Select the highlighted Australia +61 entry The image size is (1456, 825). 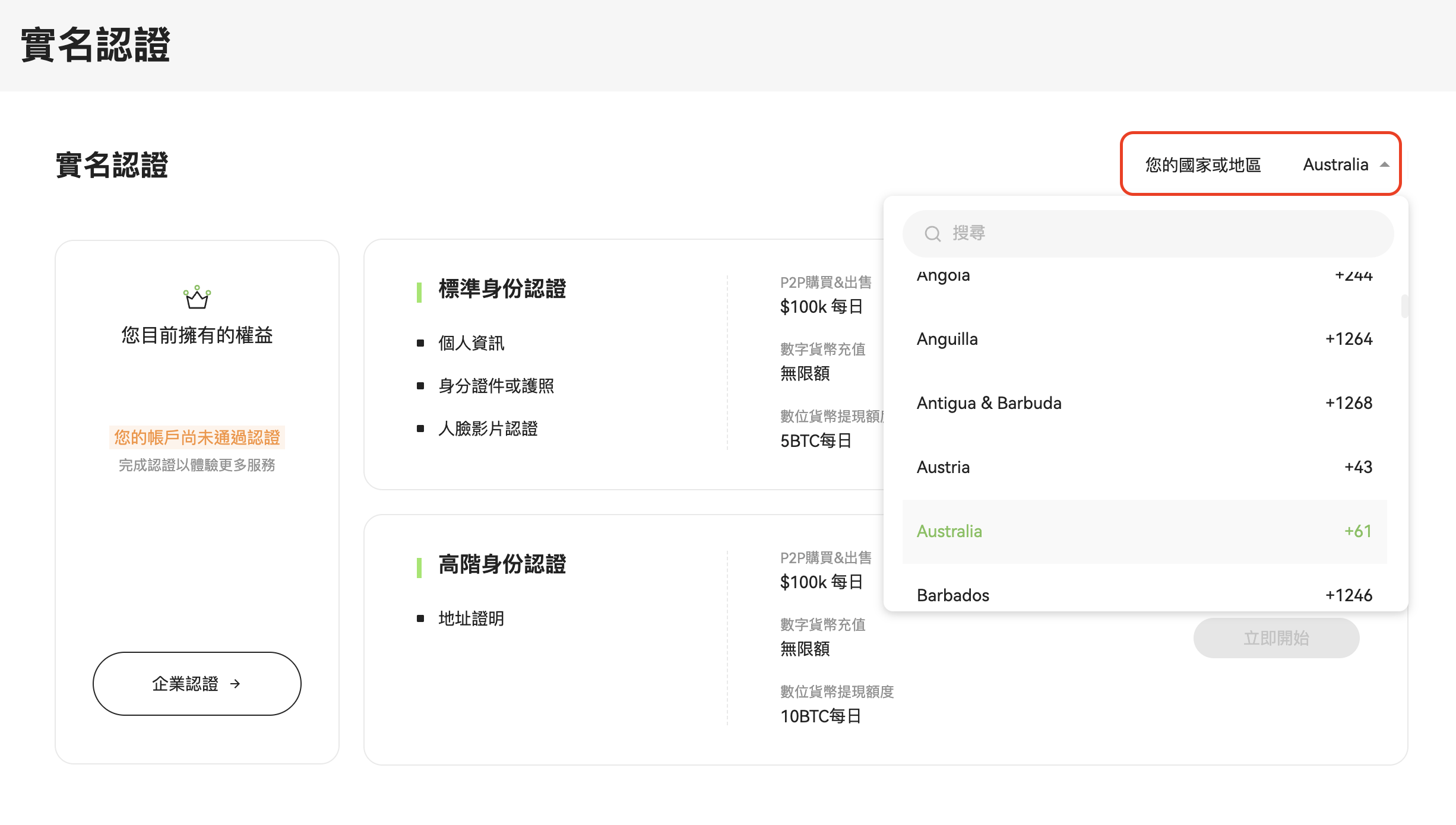(x=1144, y=531)
